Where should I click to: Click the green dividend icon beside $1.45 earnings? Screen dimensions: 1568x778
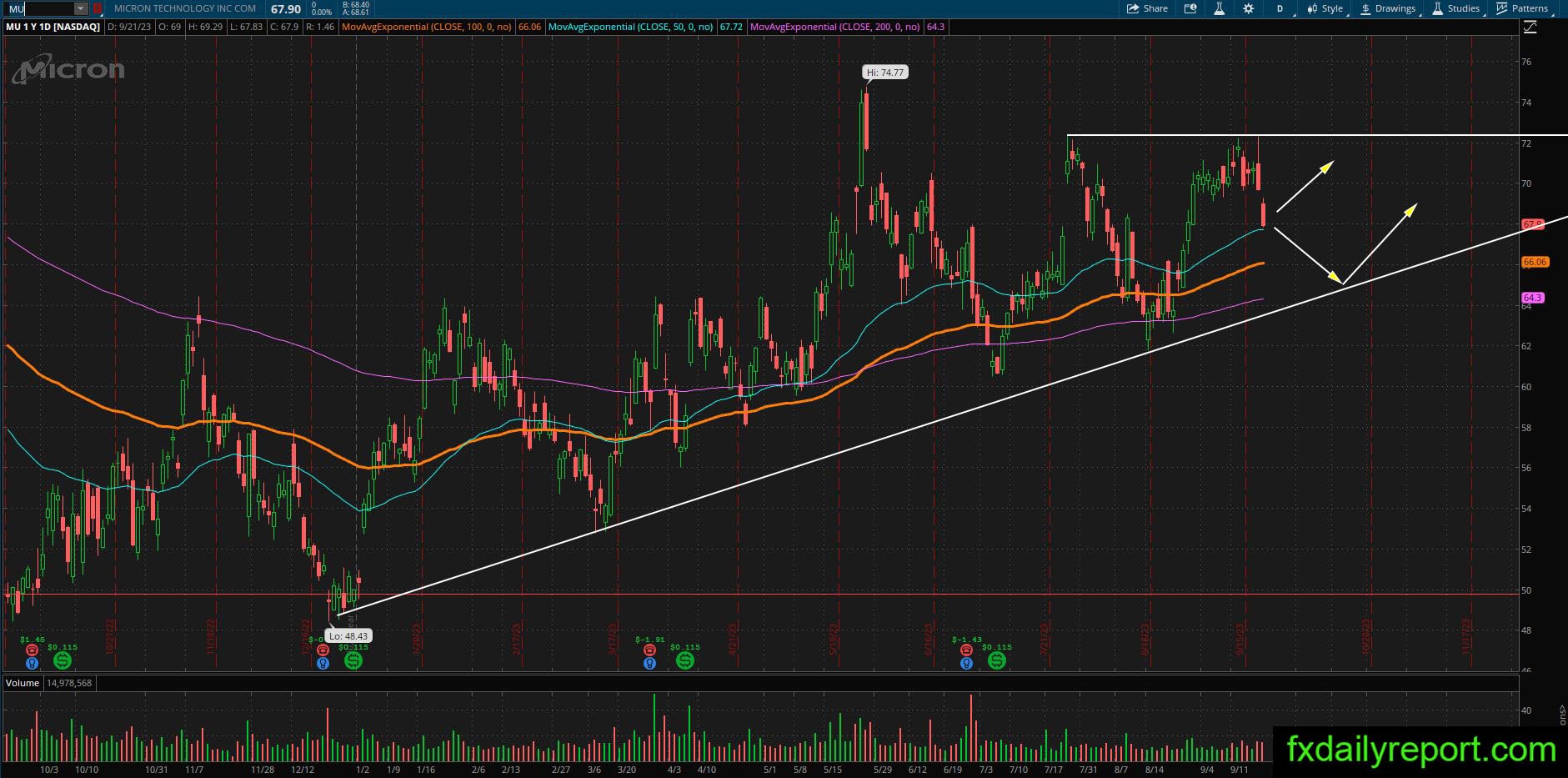(x=63, y=660)
